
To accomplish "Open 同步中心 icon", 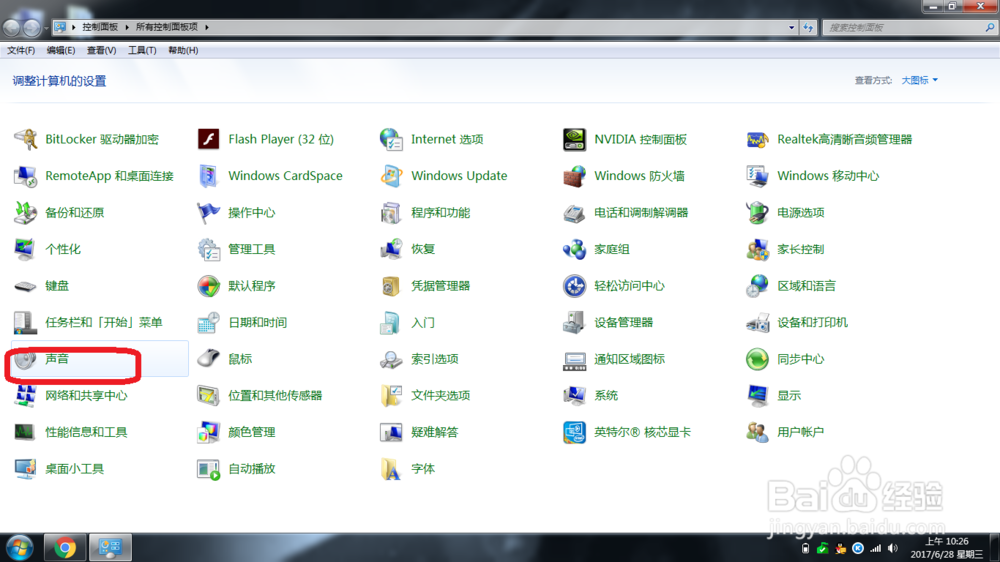I will pyautogui.click(x=757, y=359).
